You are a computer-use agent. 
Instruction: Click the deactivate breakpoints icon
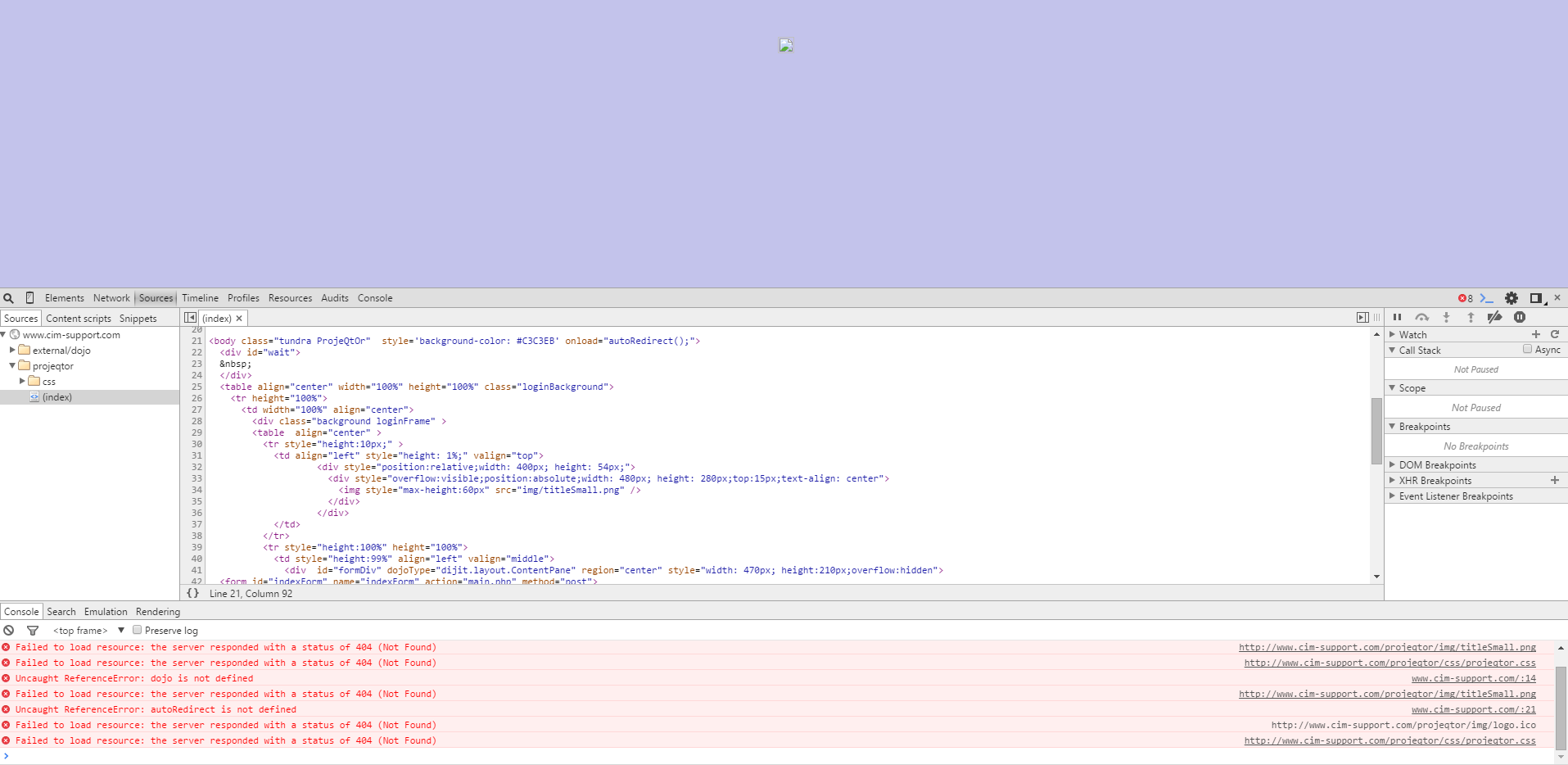click(x=1494, y=318)
